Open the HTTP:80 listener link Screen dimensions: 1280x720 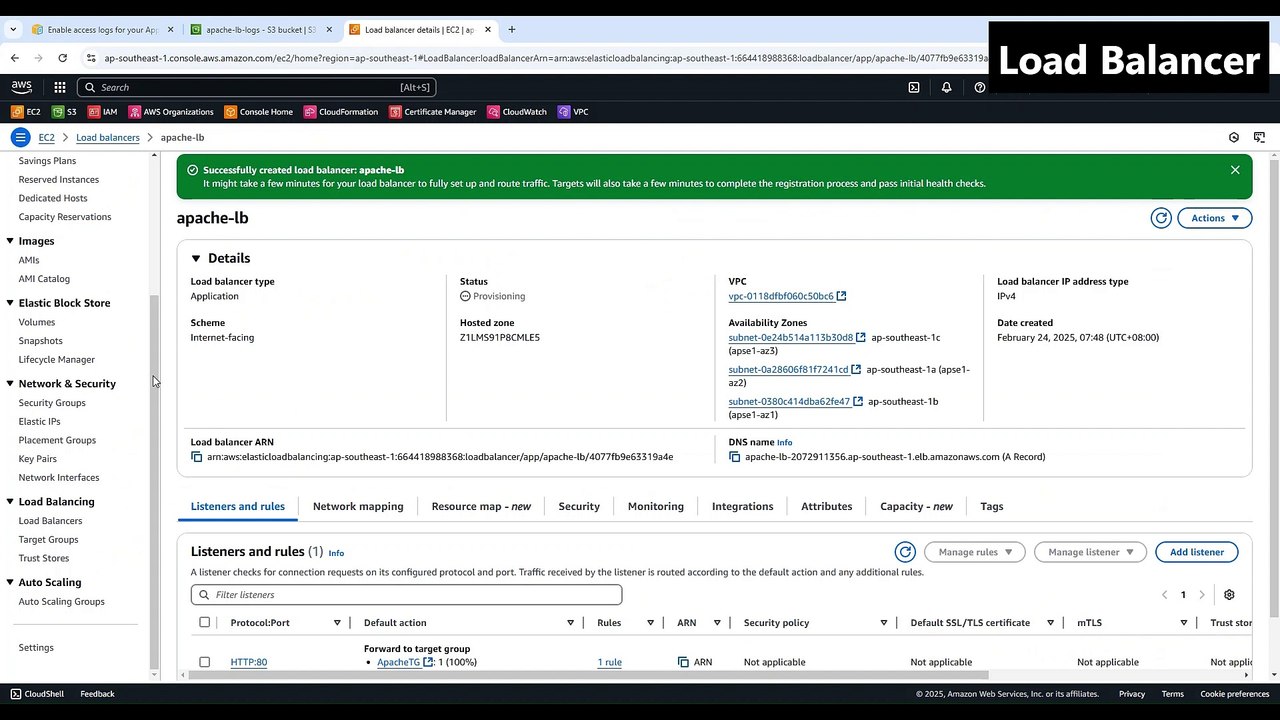click(249, 662)
